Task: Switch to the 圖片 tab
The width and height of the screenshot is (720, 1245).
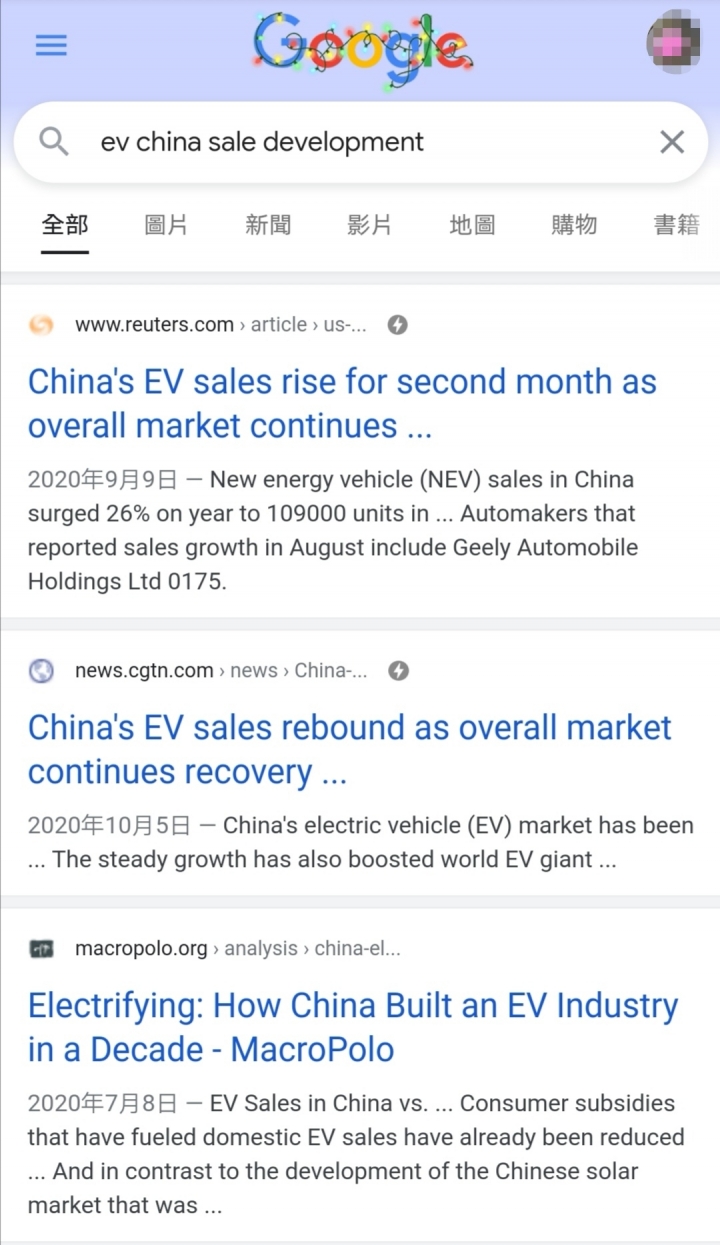Action: click(x=166, y=225)
